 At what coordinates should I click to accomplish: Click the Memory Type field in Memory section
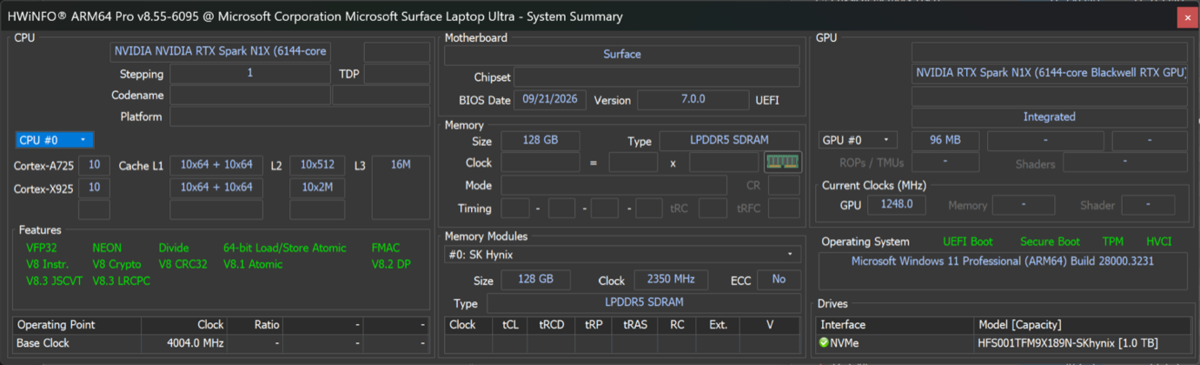point(728,141)
